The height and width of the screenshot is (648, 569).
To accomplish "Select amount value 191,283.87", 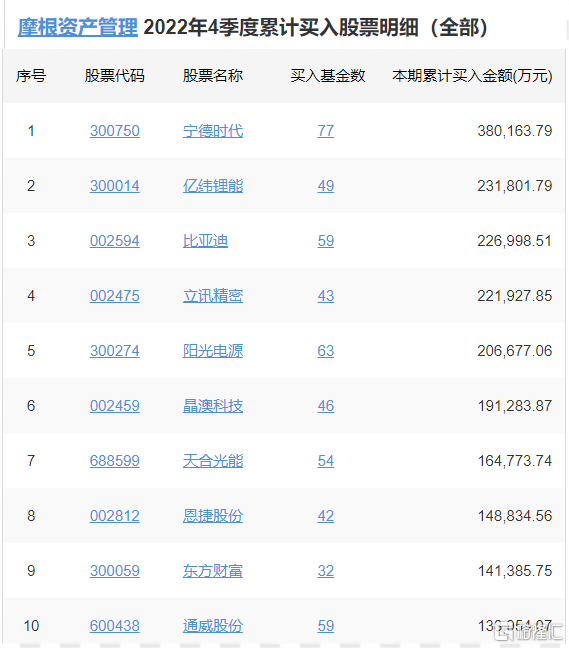I will [x=515, y=406].
